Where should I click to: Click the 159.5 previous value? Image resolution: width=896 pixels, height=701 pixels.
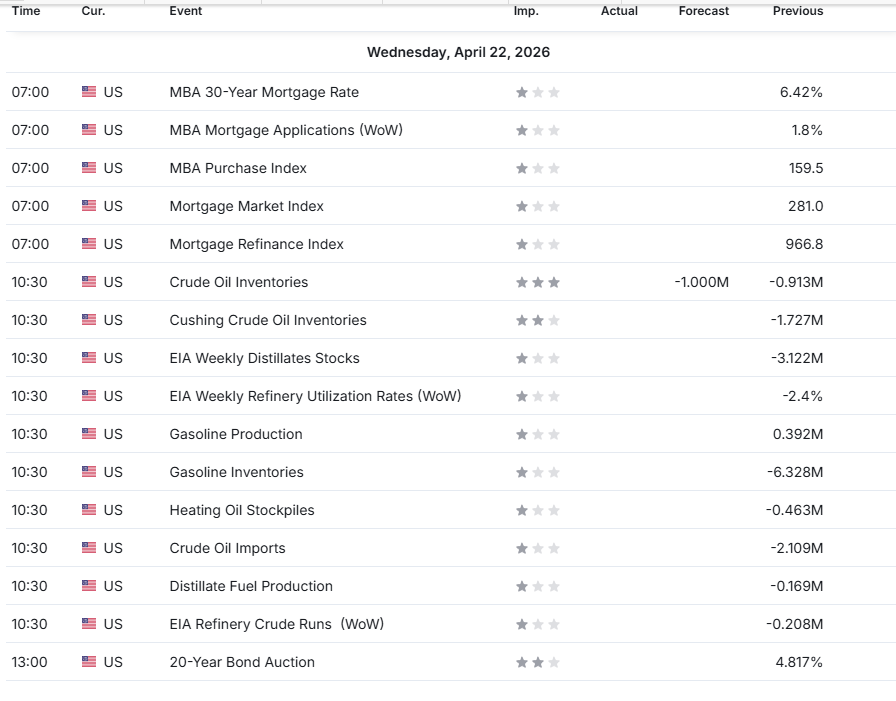point(806,168)
